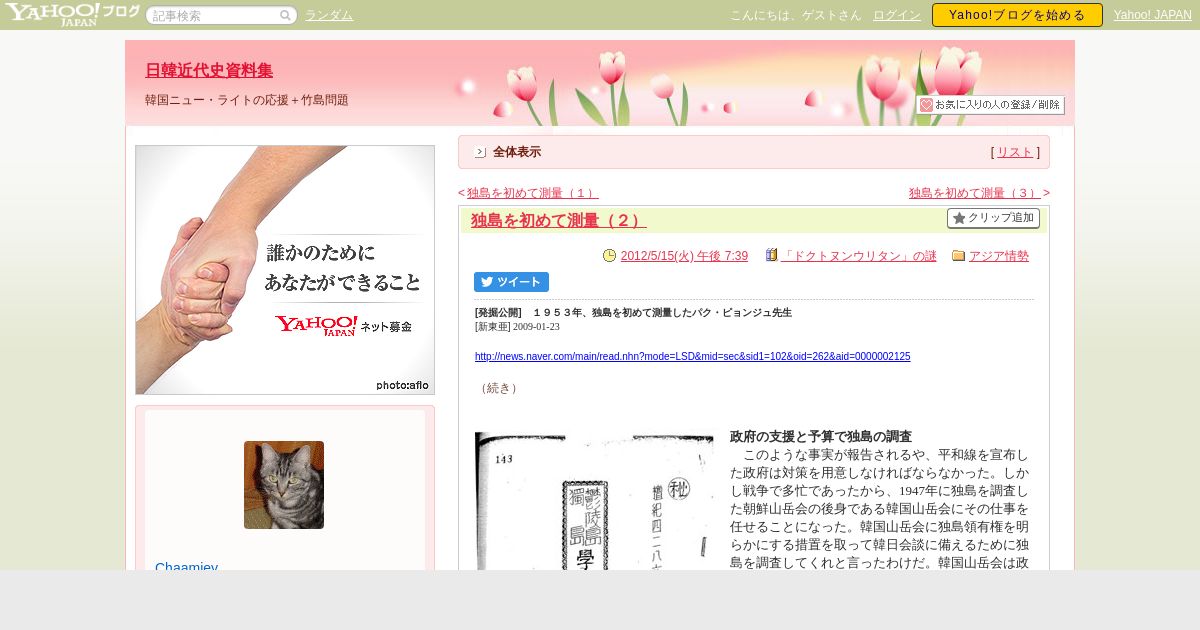Click the scanned document image
The width and height of the screenshot is (1200, 630).
coord(594,501)
